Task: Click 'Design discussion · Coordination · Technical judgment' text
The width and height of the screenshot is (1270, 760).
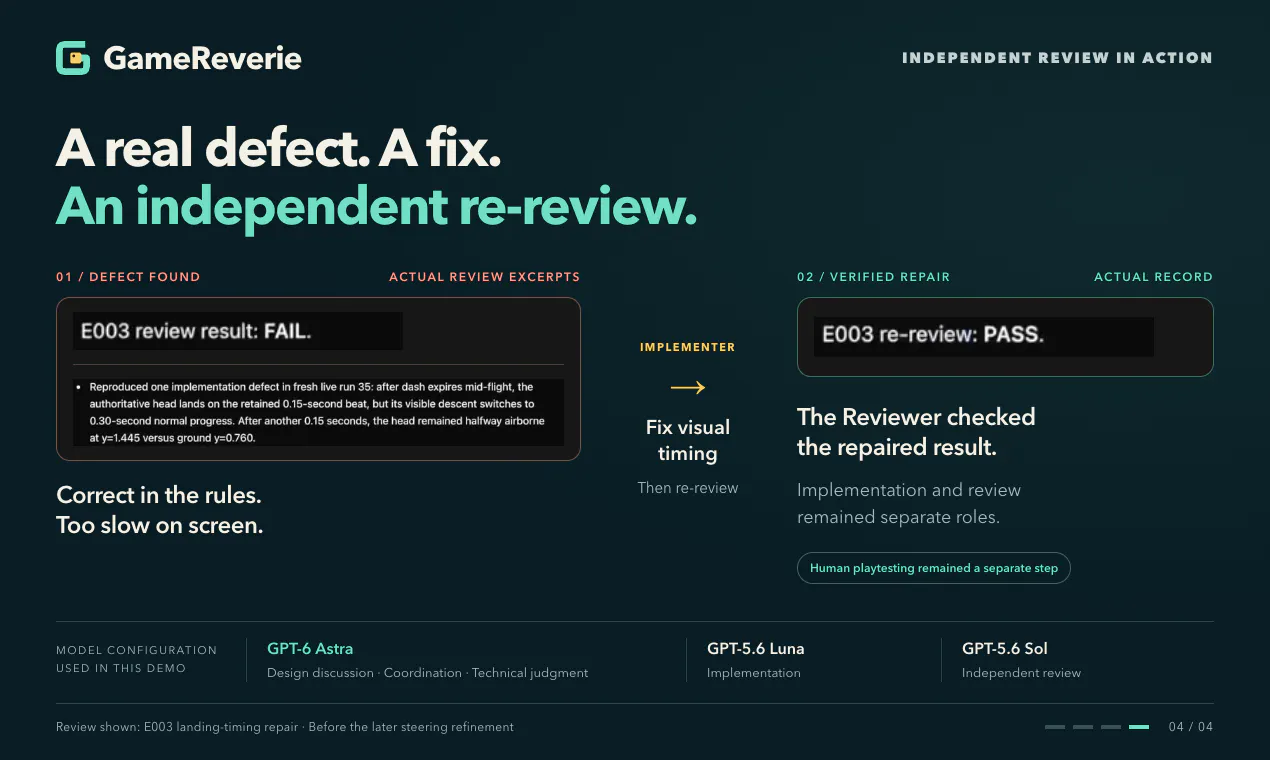Action: click(x=428, y=673)
